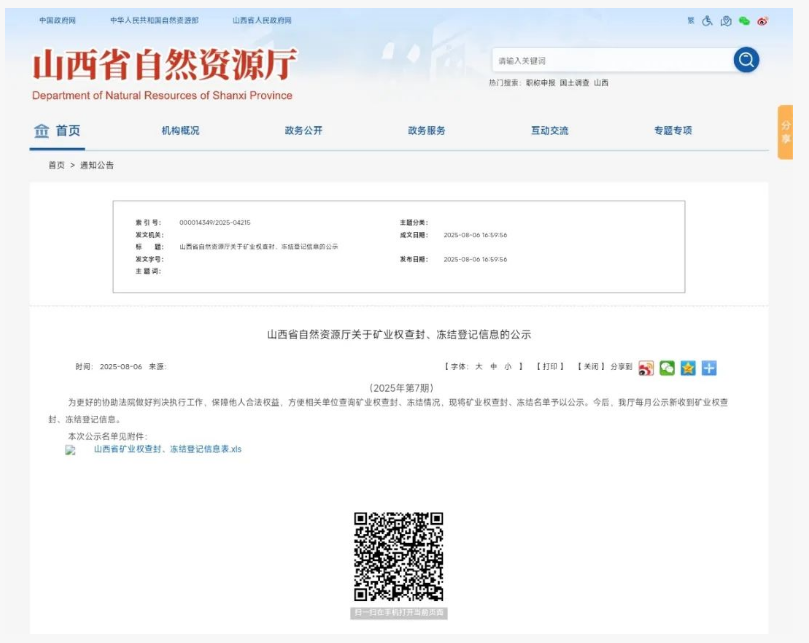
Task: Share article to WeChat via green icon
Action: tap(667, 368)
